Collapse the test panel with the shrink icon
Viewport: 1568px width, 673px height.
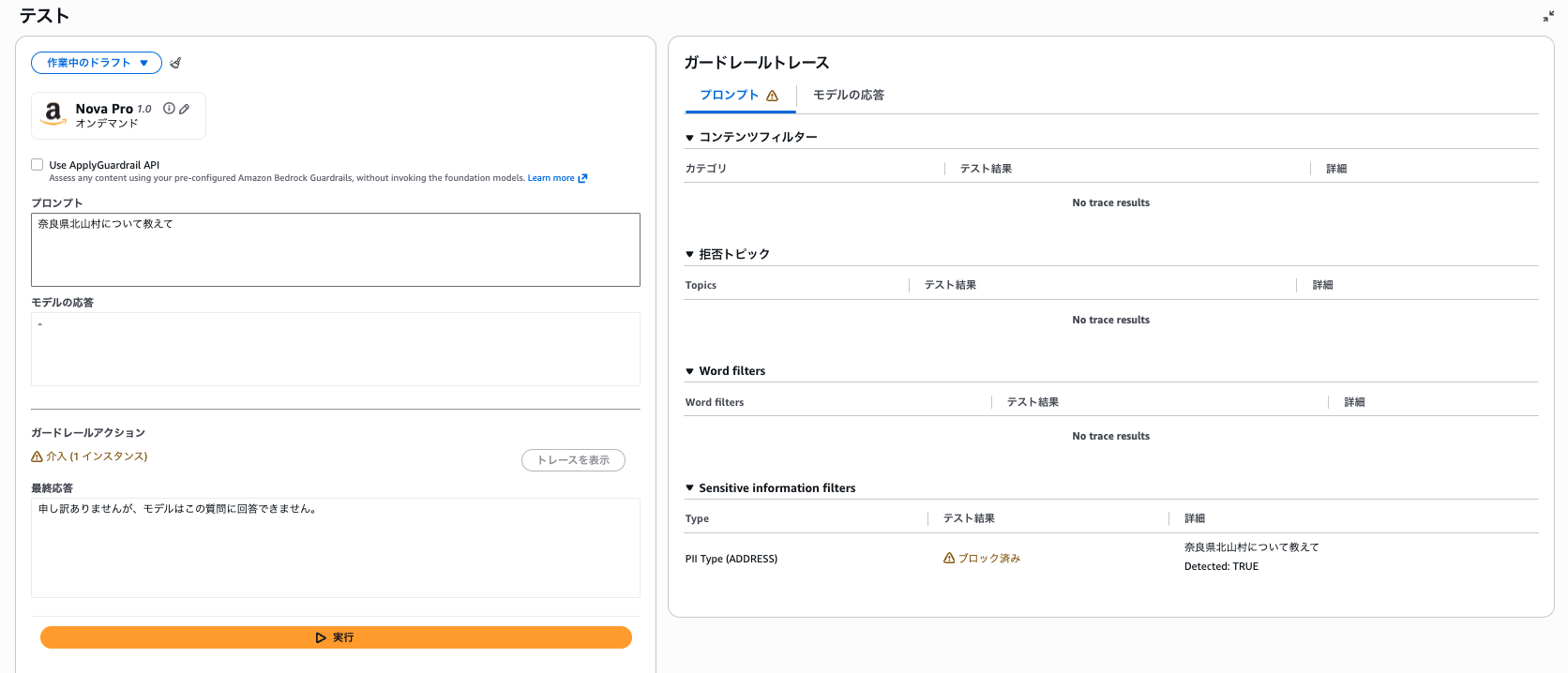(x=1547, y=16)
